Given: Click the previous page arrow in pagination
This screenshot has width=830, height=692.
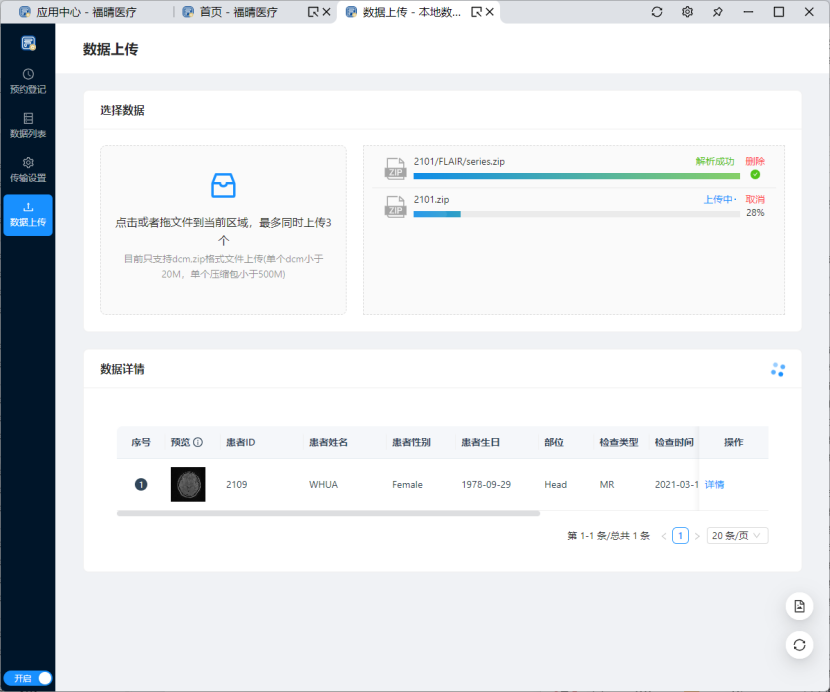Looking at the screenshot, I should tap(664, 536).
